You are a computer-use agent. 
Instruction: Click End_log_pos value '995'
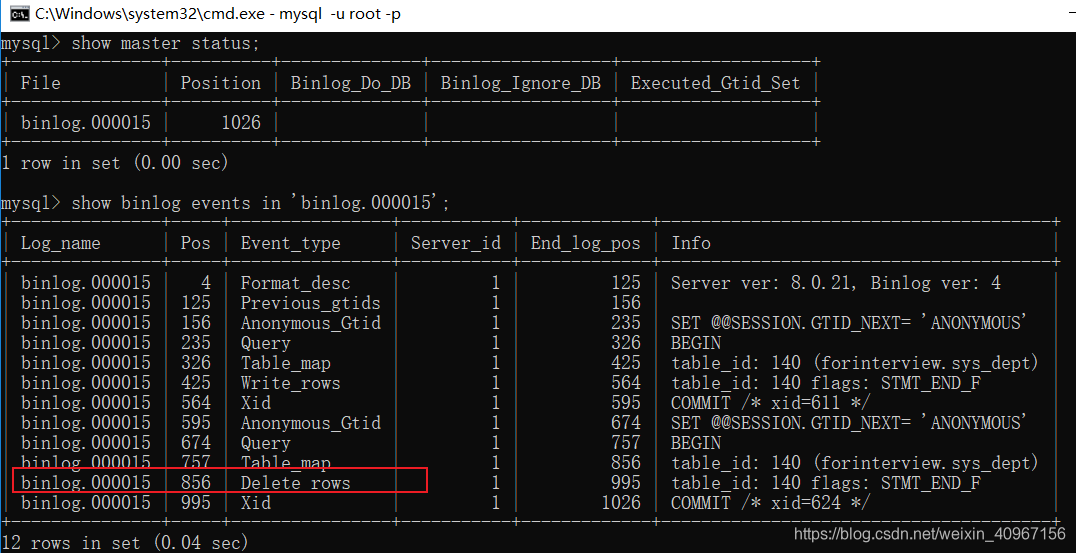[x=625, y=483]
